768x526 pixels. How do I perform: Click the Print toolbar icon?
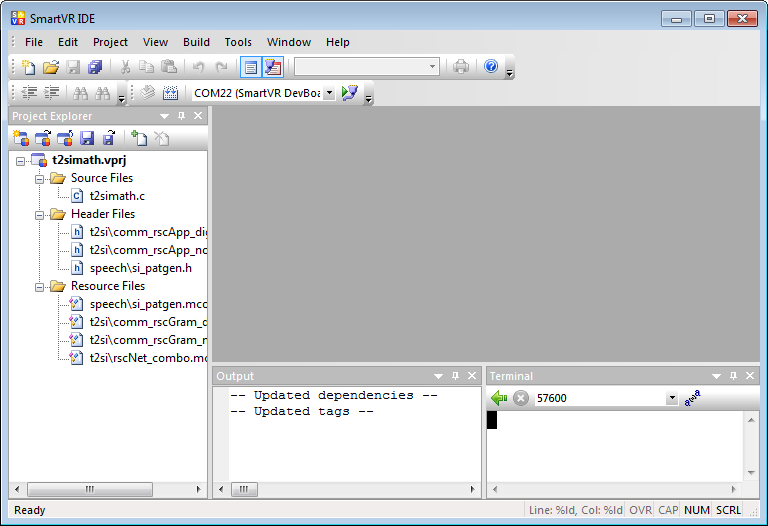tap(460, 66)
